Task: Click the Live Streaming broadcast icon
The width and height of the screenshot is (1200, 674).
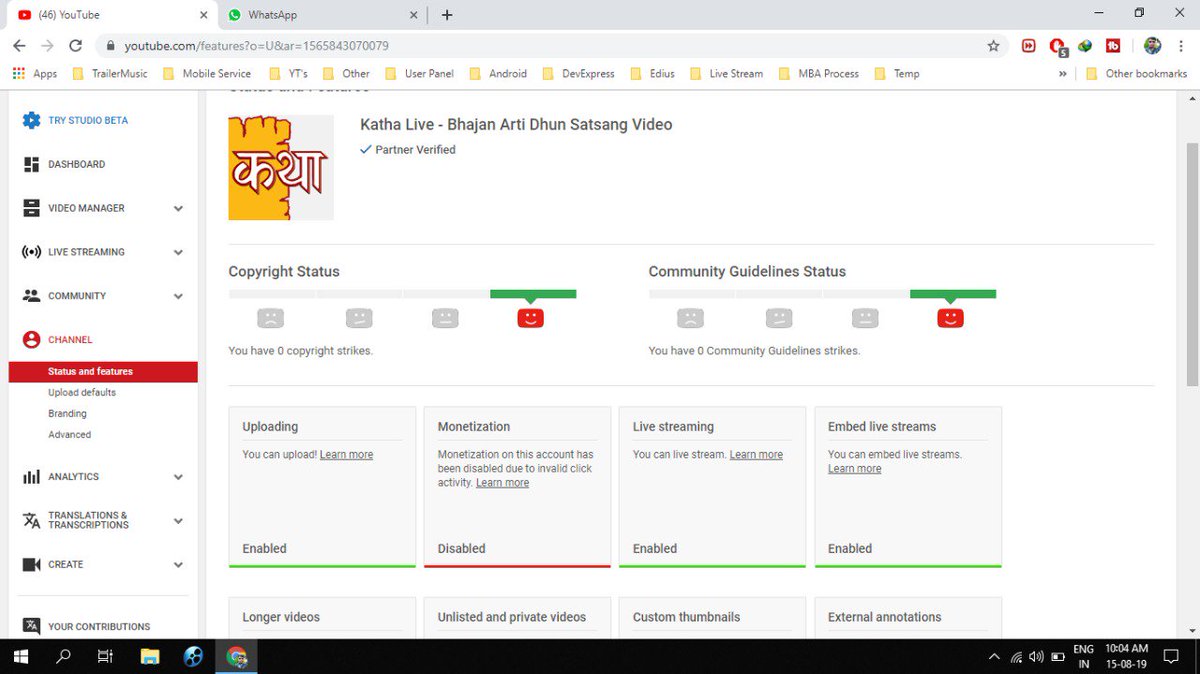Action: click(x=31, y=252)
